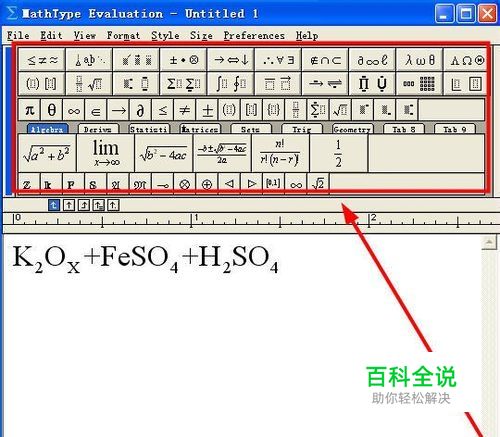Screen dimensions: 500x437
Task: Open lowercase Greek letters palette (λωθ)
Action: 420,60
